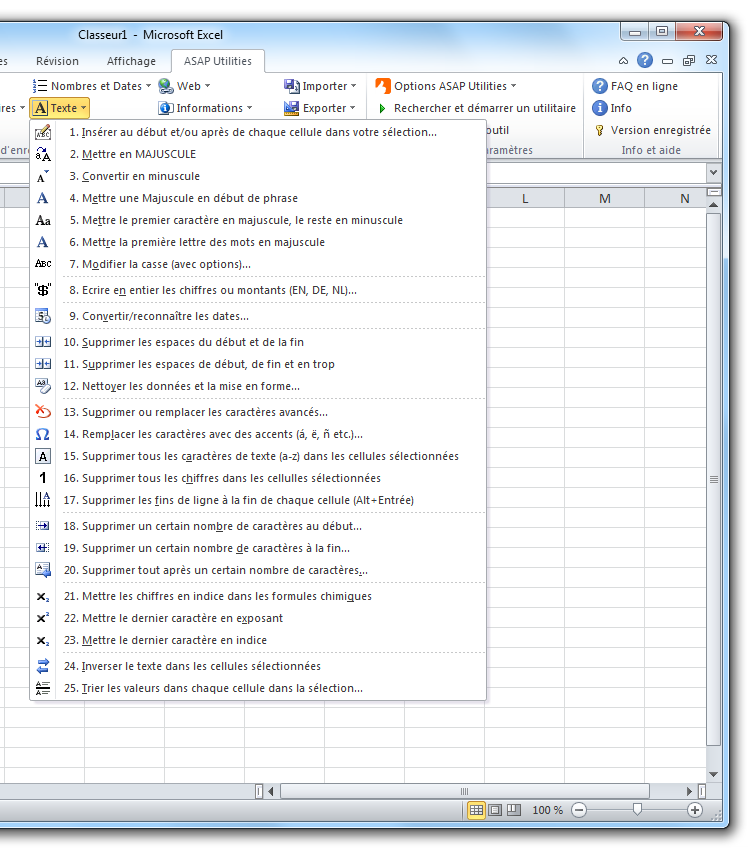
Task: Switch to Page Layout view in status bar
Action: coord(495,810)
